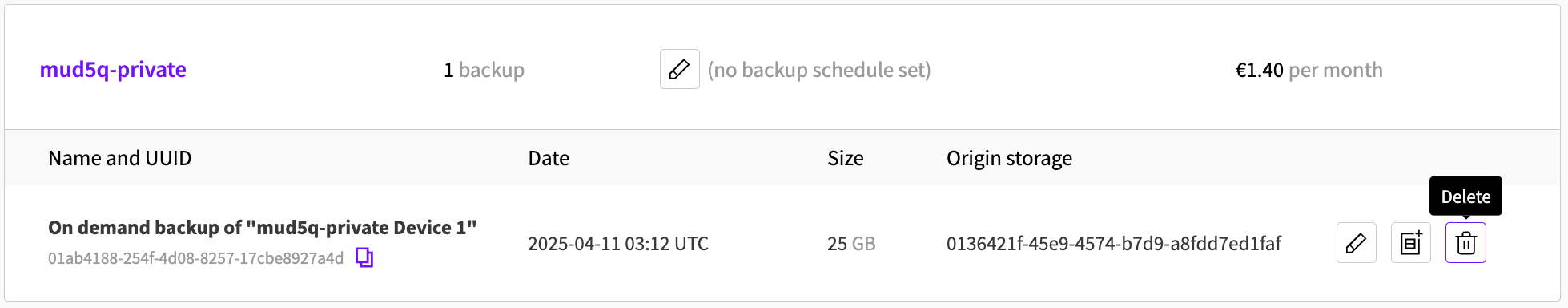The height and width of the screenshot is (308, 1568).
Task: Click the origin storage UUID 0136421f-45e9…
Action: tap(1114, 244)
